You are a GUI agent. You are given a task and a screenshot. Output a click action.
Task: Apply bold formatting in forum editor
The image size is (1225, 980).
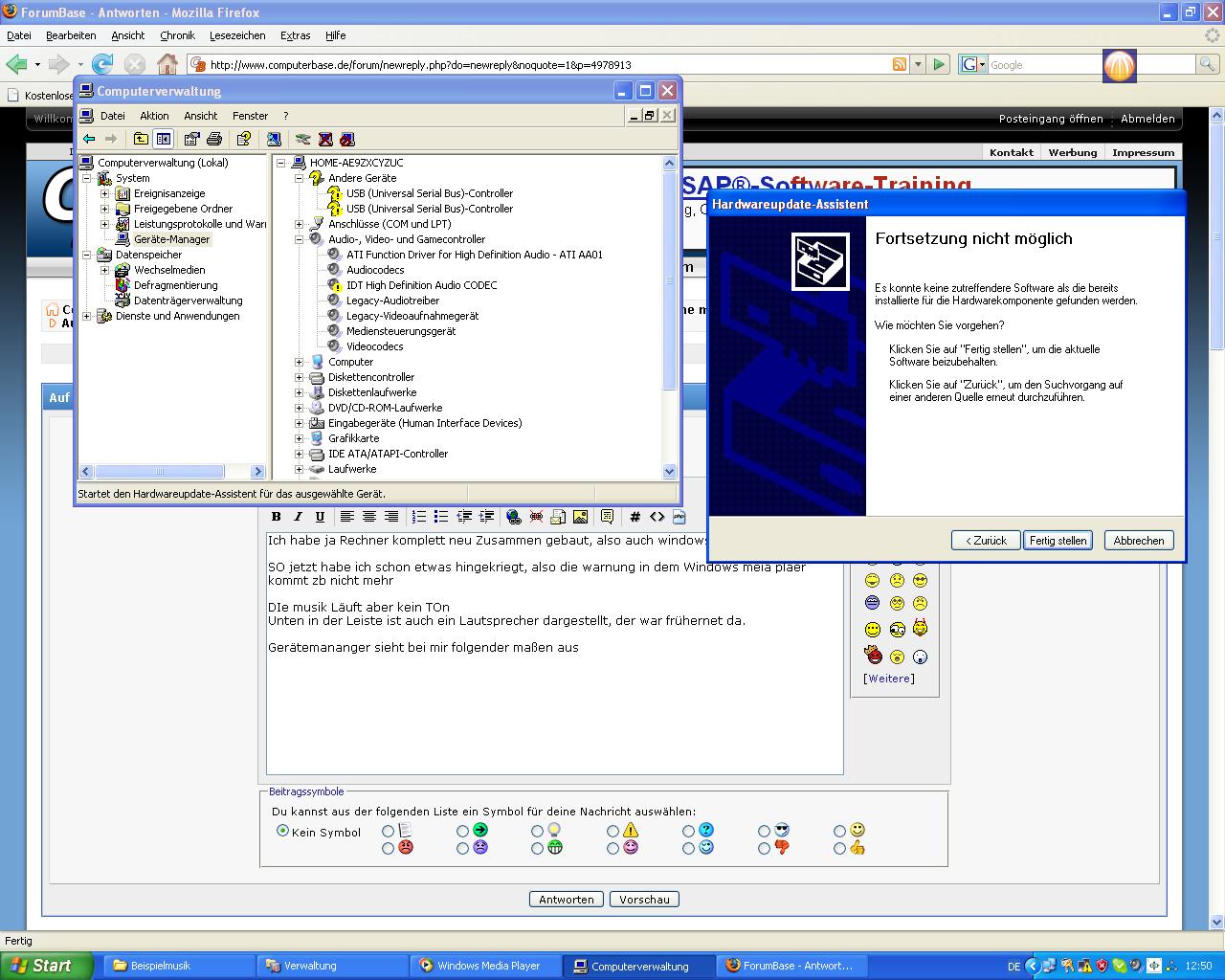click(277, 517)
